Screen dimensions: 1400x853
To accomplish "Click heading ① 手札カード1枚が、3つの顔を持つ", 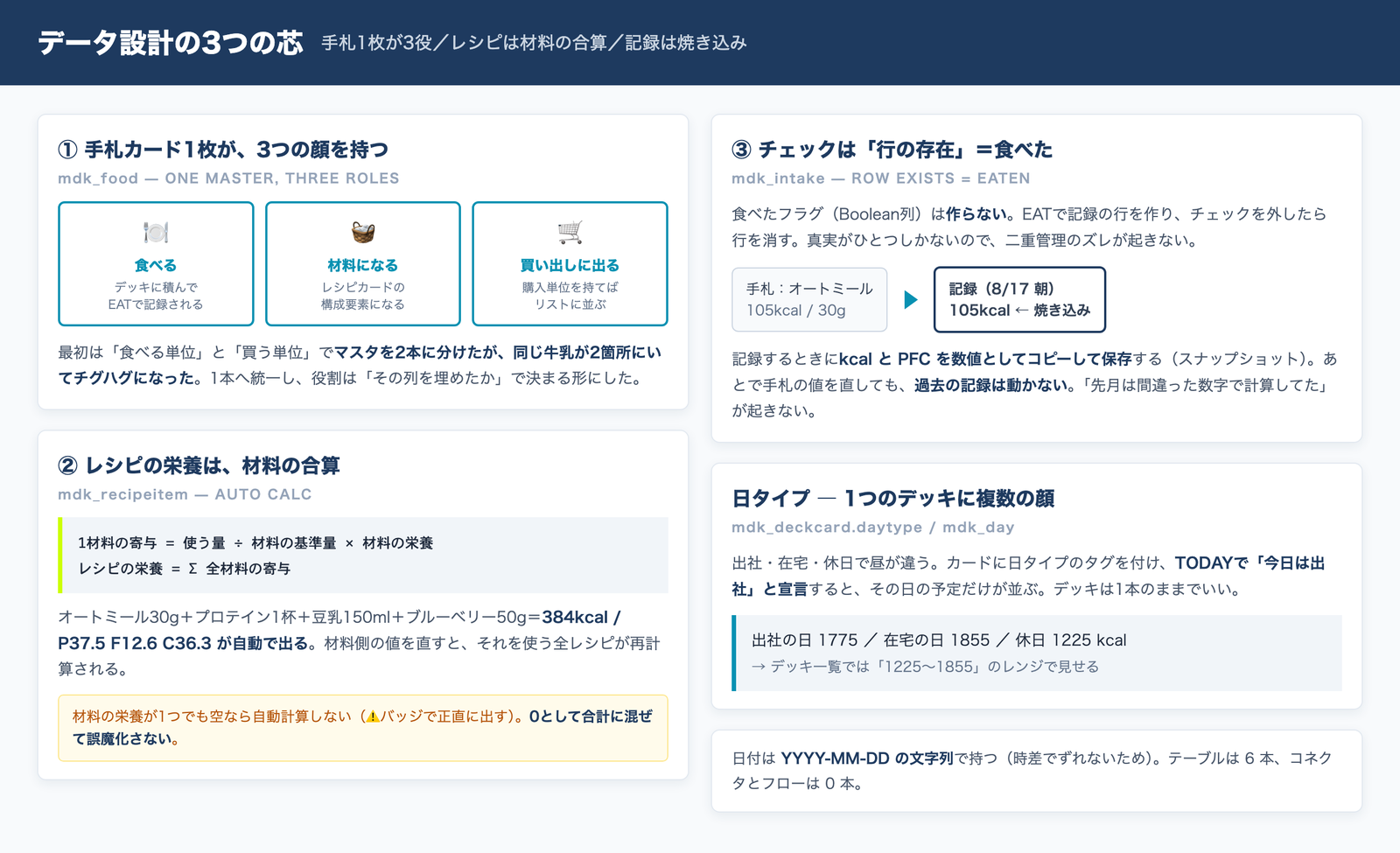I will tap(223, 150).
